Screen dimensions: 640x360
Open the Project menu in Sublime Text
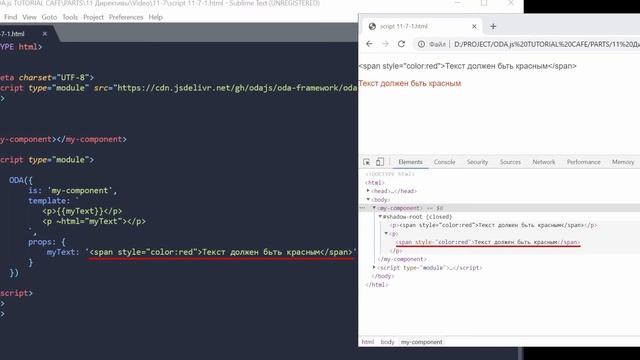[x=93, y=17]
